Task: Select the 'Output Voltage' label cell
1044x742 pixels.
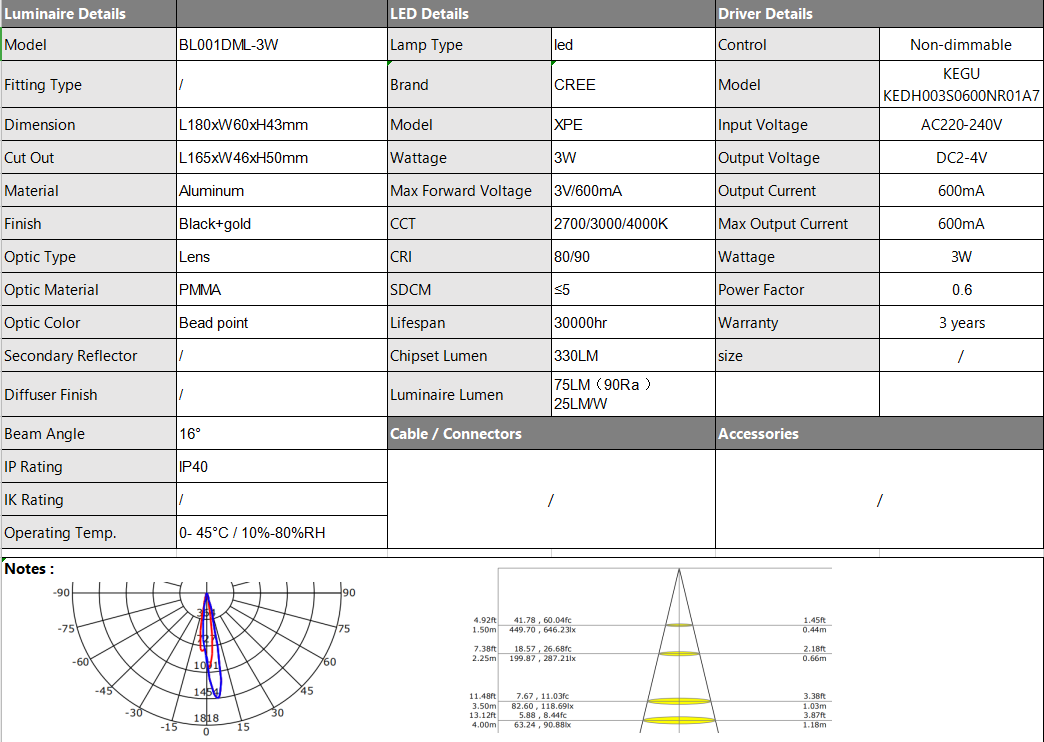Action: (x=798, y=158)
